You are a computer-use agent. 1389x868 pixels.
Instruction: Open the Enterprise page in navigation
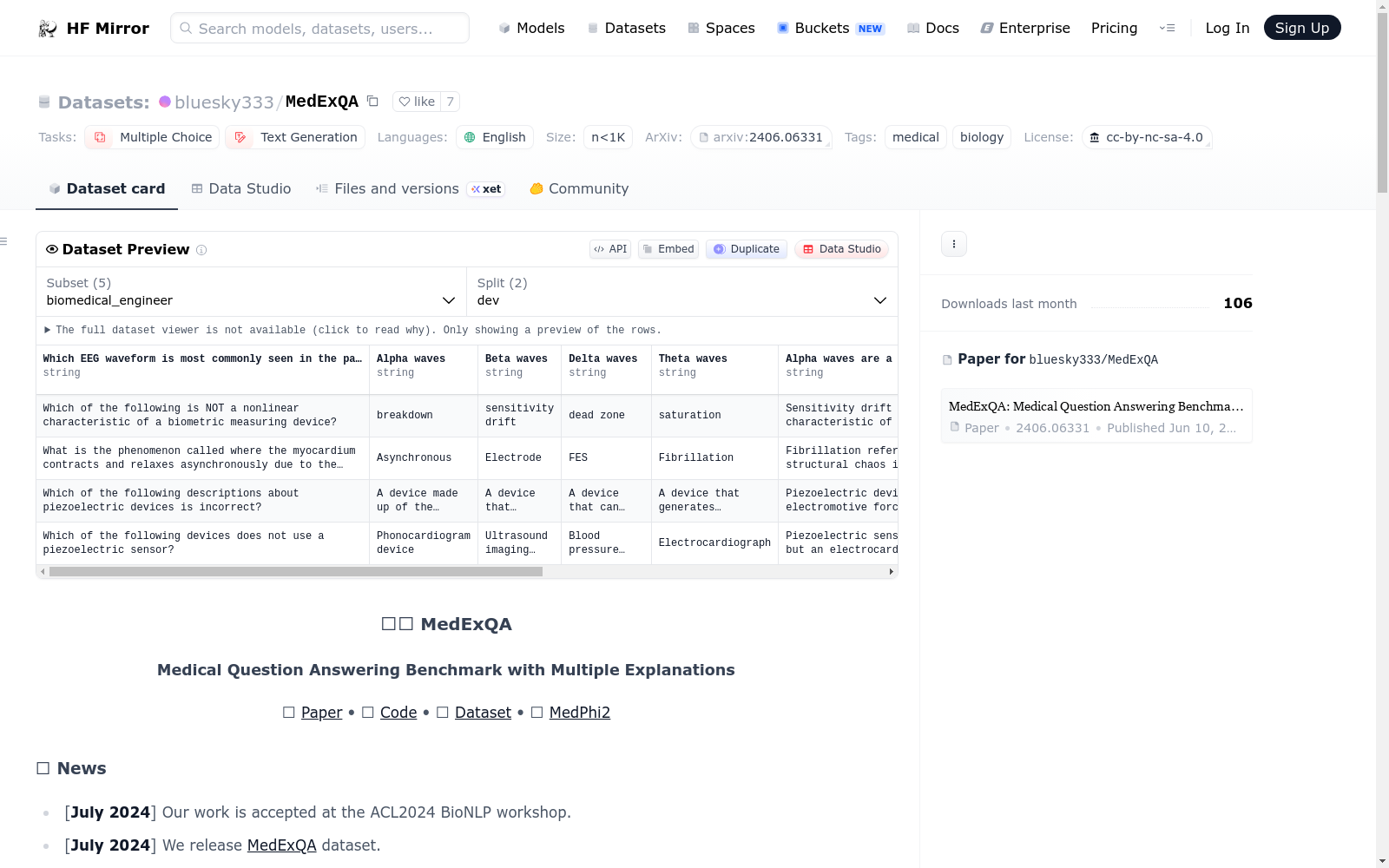tap(1025, 28)
